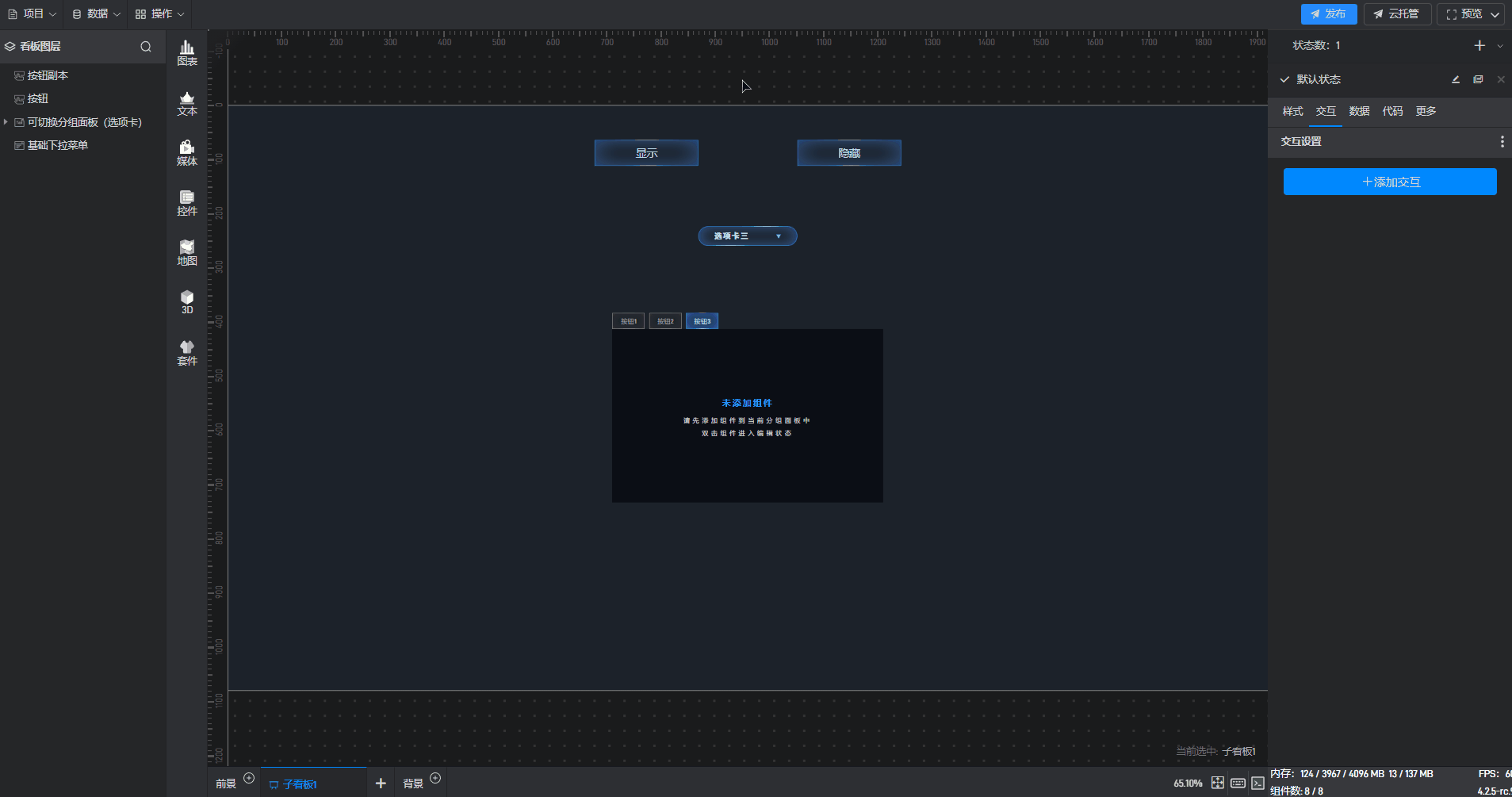Open the 图表 chart components panel

click(x=187, y=53)
